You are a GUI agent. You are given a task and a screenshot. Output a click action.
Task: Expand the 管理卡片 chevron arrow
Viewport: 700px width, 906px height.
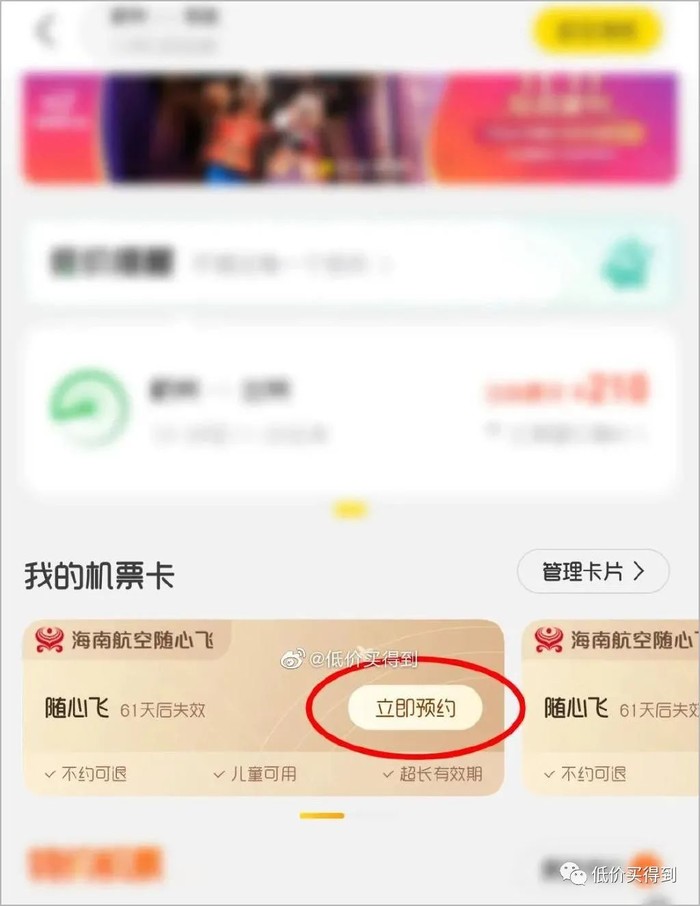[x=639, y=571]
